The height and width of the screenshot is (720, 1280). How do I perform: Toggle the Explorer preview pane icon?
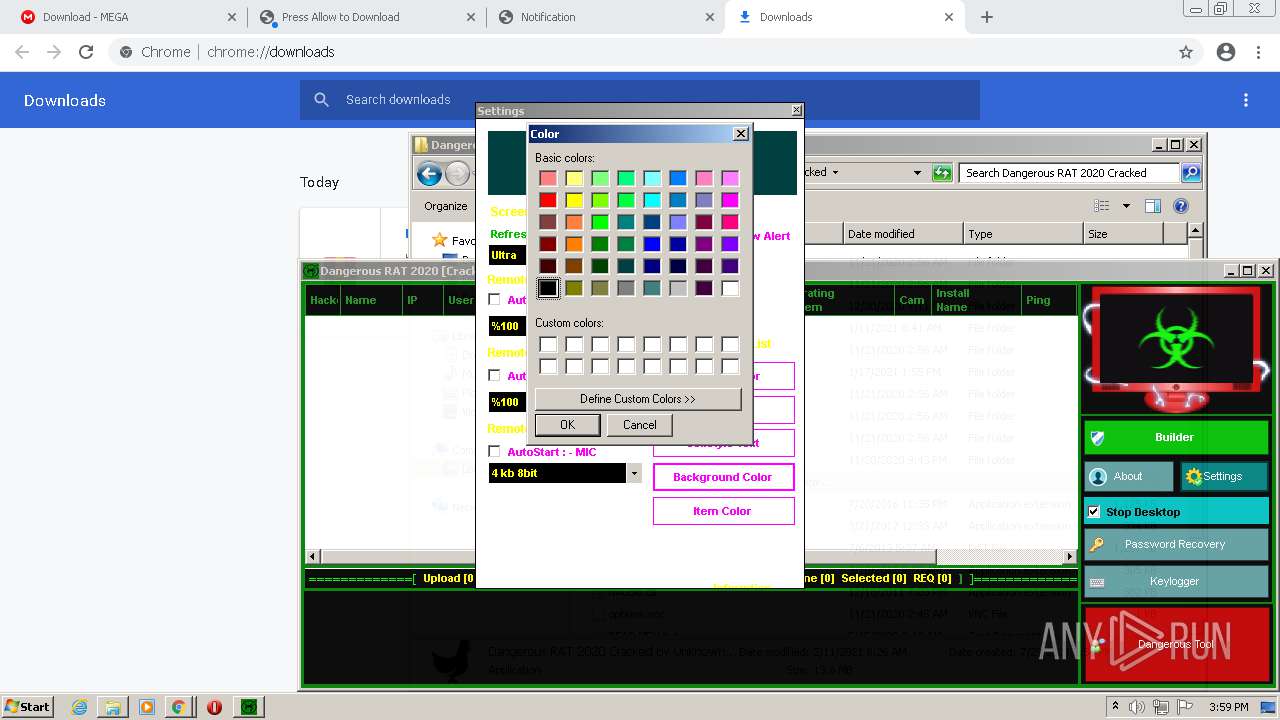pyautogui.click(x=1153, y=206)
